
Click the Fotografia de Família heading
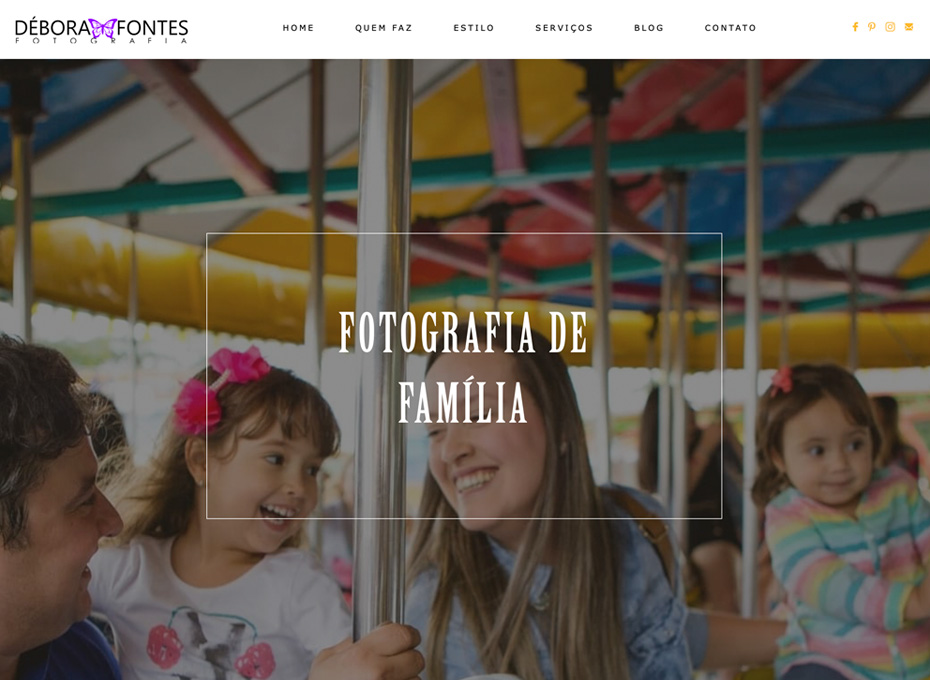(463, 367)
